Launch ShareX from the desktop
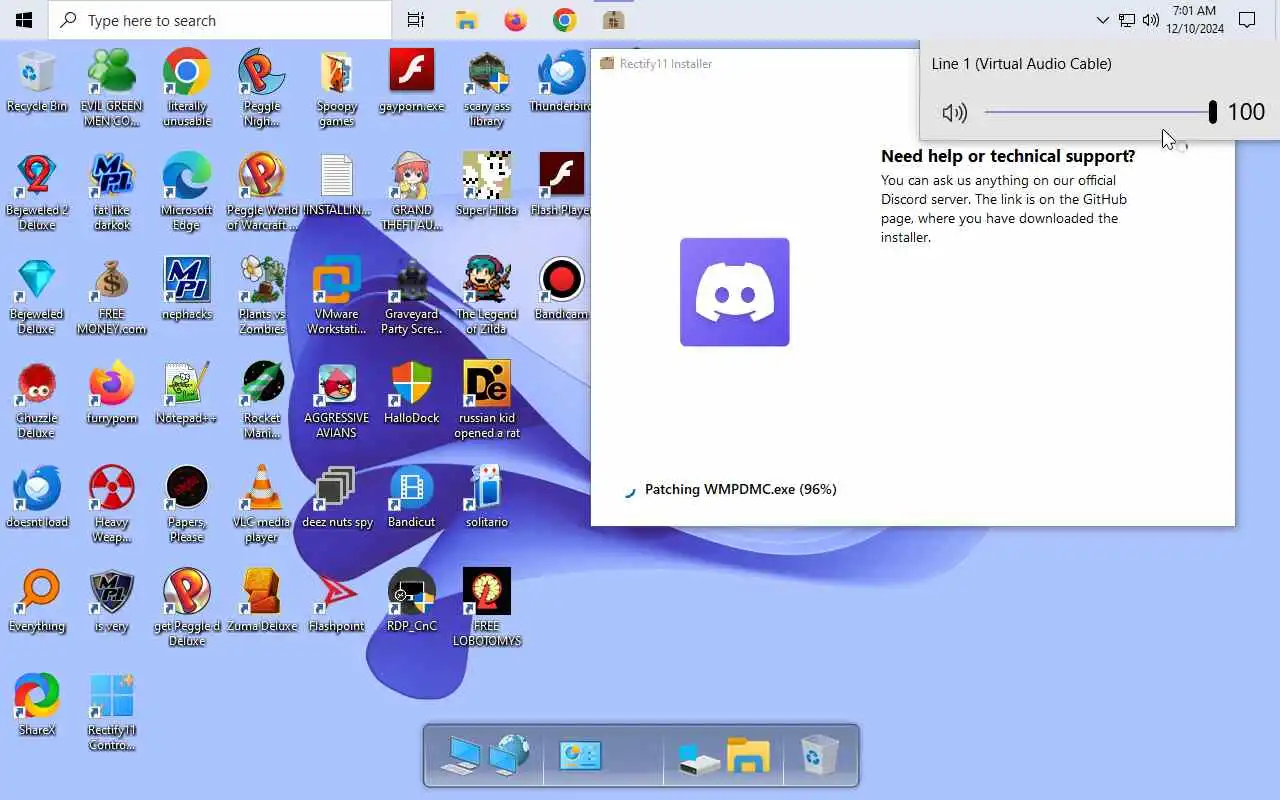The image size is (1280, 800). (37, 705)
